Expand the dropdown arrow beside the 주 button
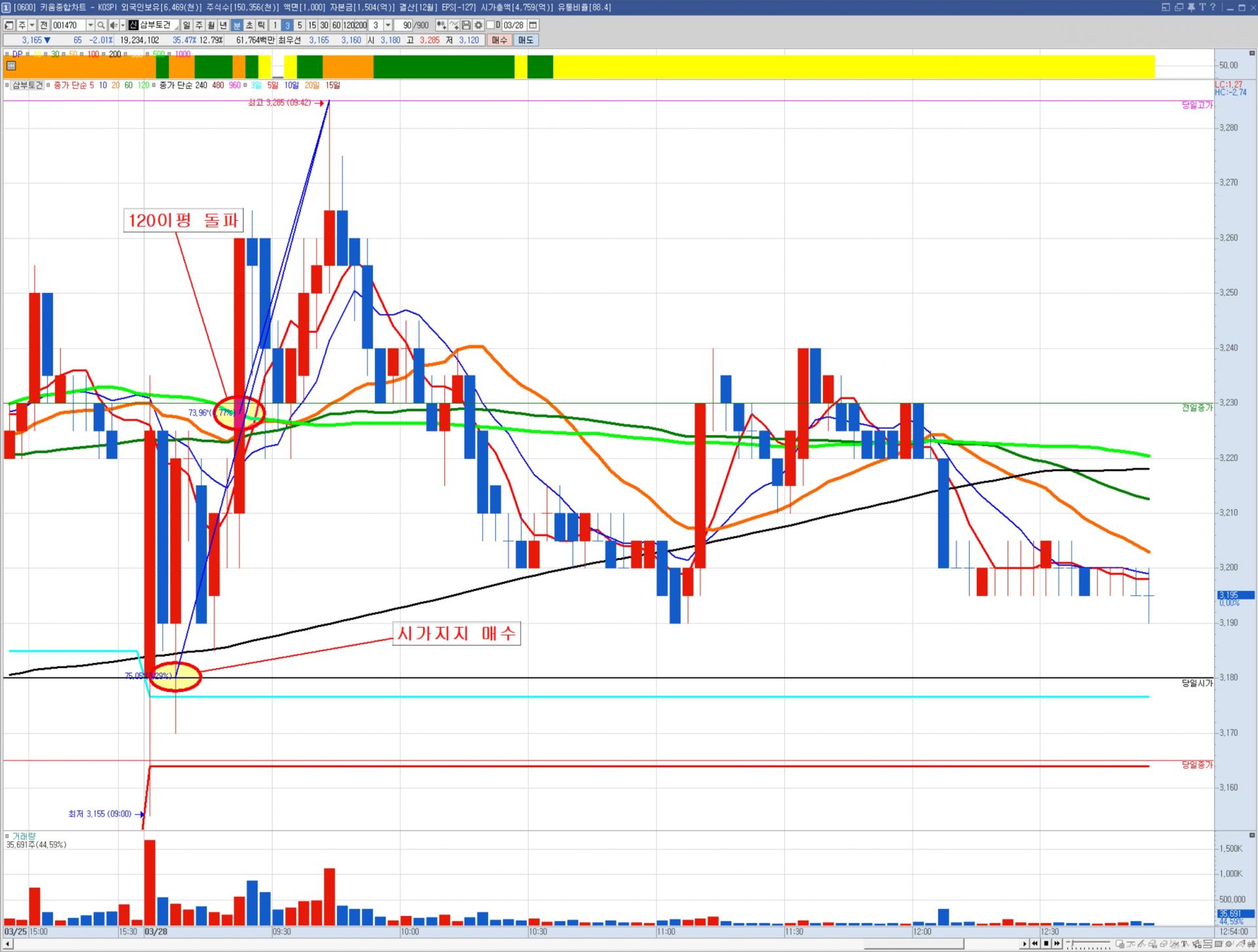 coord(31,25)
